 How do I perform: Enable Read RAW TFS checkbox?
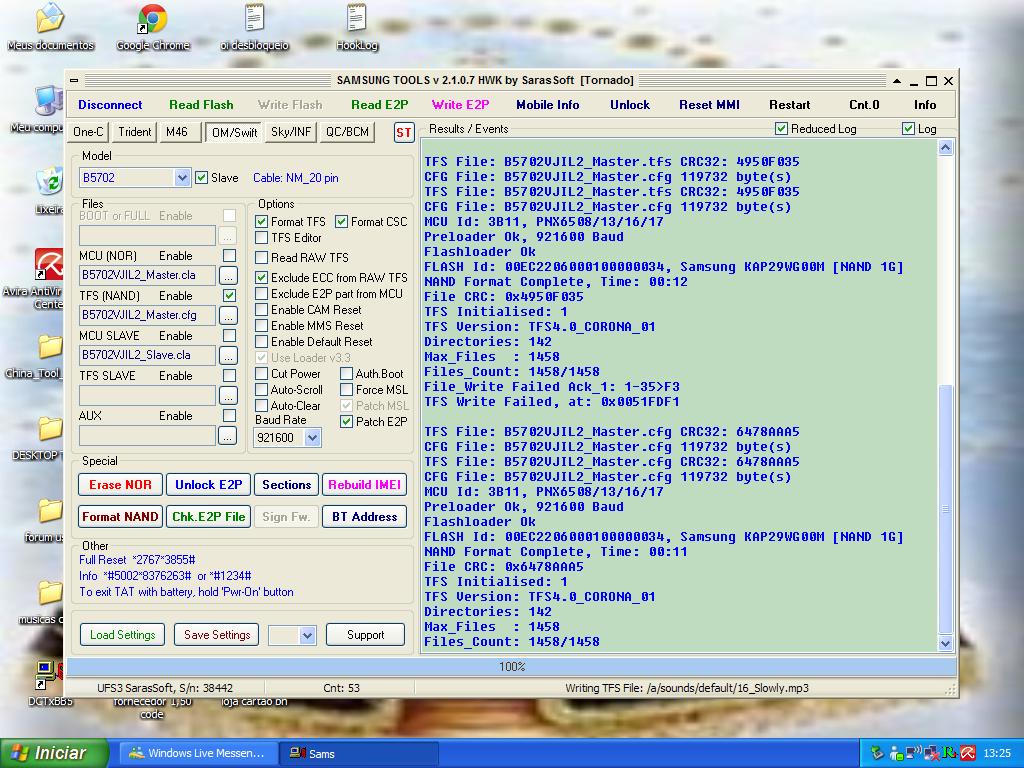[261, 257]
